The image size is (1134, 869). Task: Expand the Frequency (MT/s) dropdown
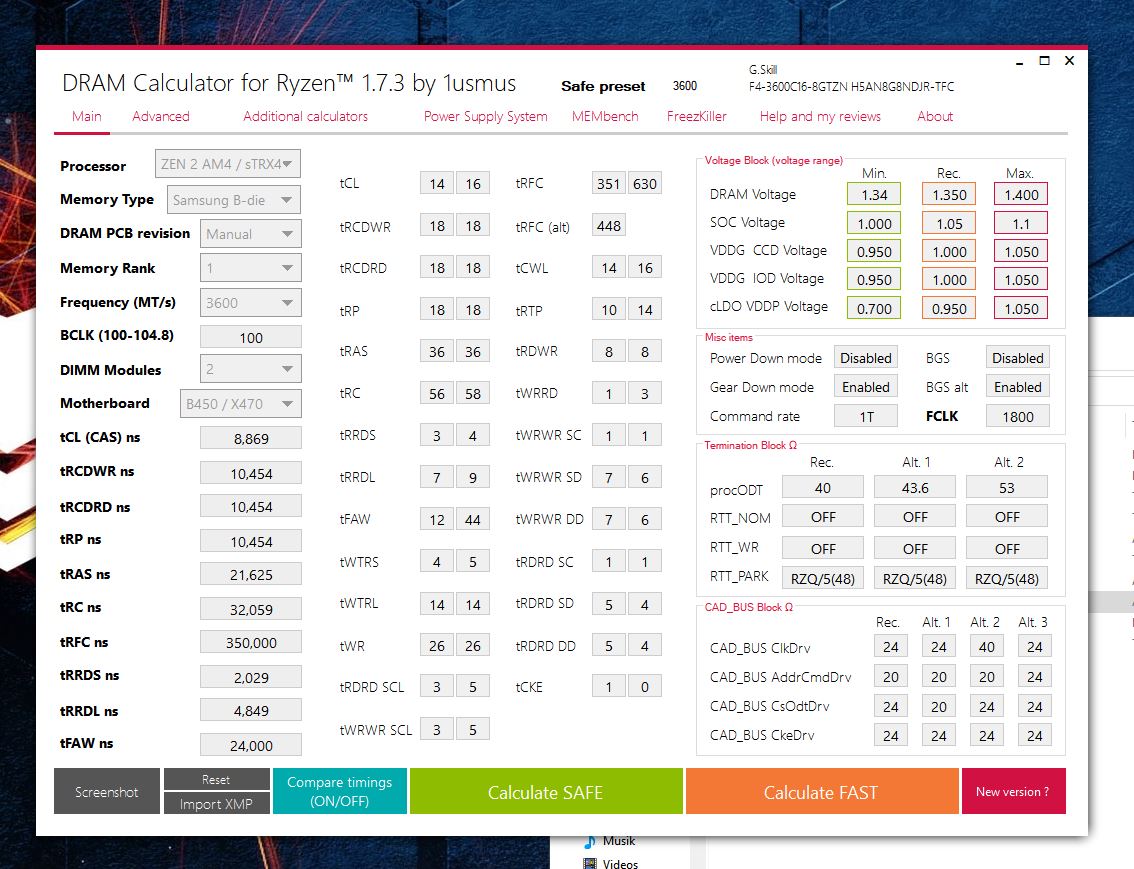click(x=250, y=303)
